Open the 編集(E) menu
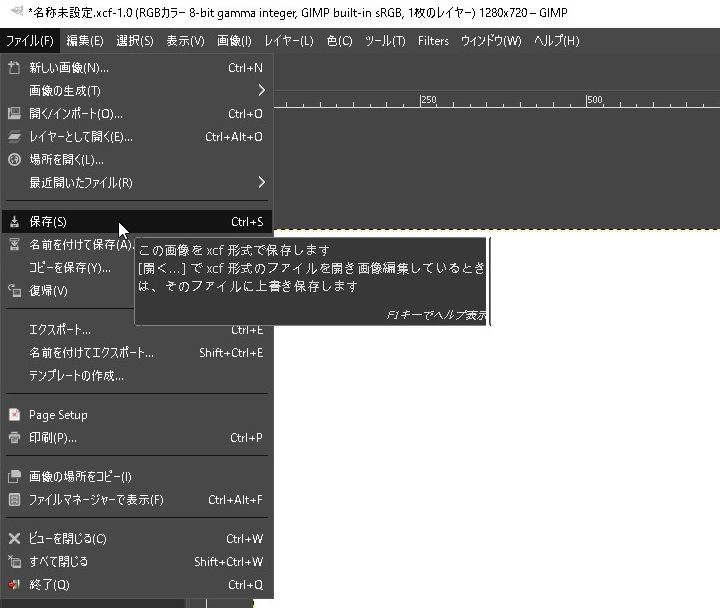 [85, 41]
